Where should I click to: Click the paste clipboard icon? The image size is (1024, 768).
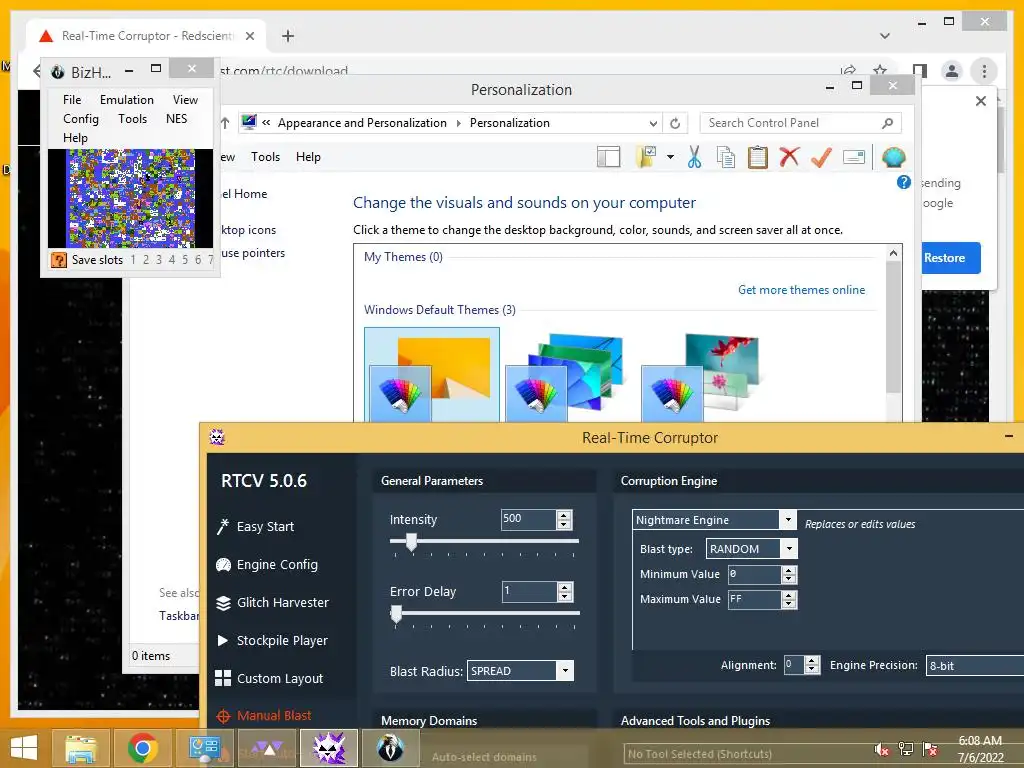pyautogui.click(x=758, y=157)
